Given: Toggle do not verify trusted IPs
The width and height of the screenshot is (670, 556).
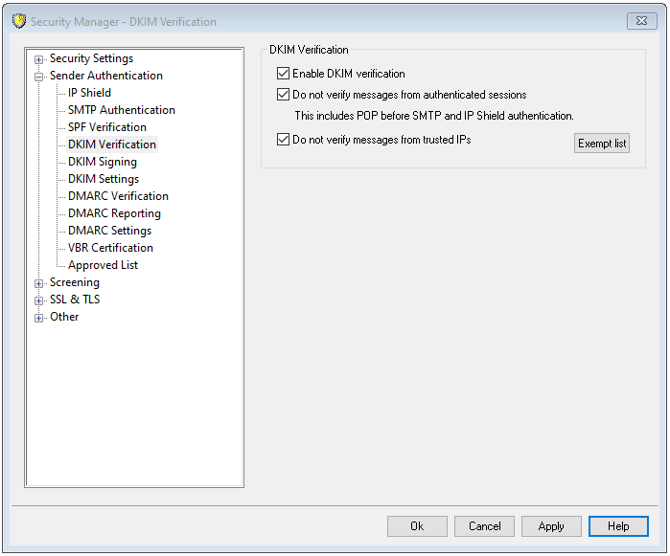Looking at the screenshot, I should [x=283, y=140].
